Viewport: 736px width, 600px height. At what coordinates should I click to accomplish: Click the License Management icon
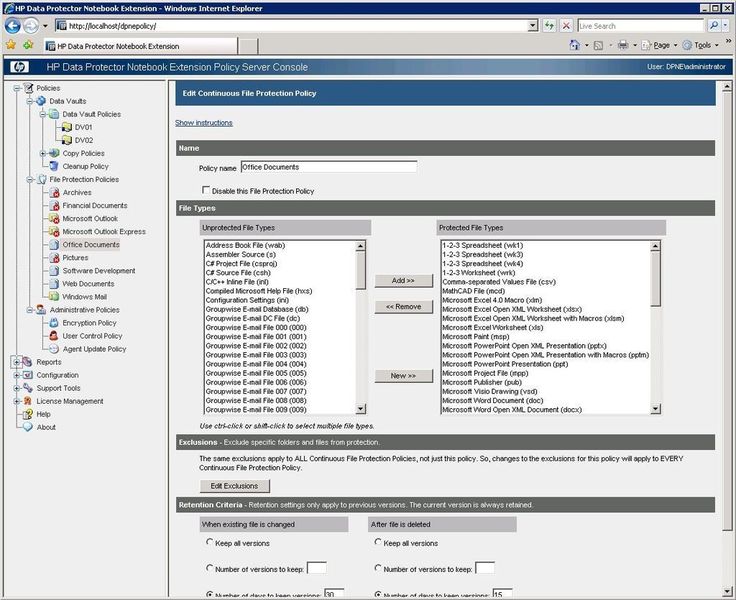[x=28, y=401]
